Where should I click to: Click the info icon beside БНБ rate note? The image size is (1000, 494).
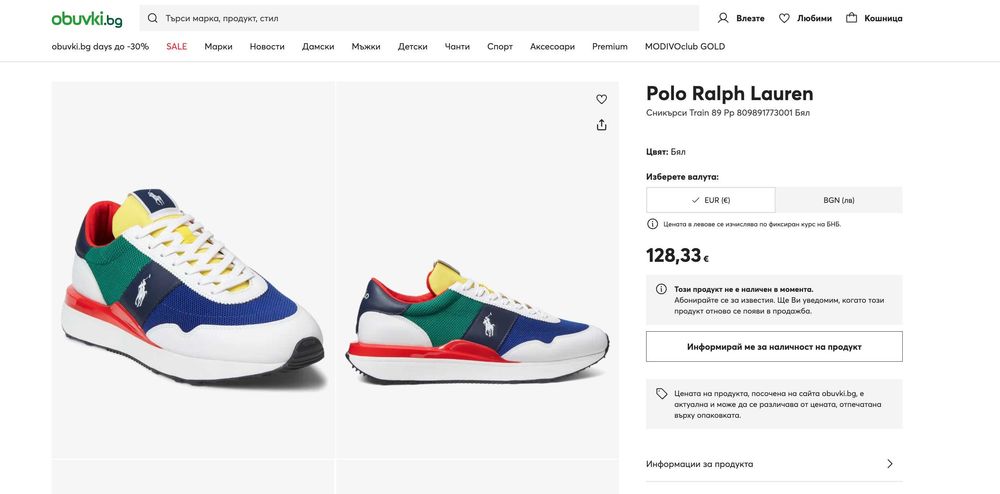point(652,224)
